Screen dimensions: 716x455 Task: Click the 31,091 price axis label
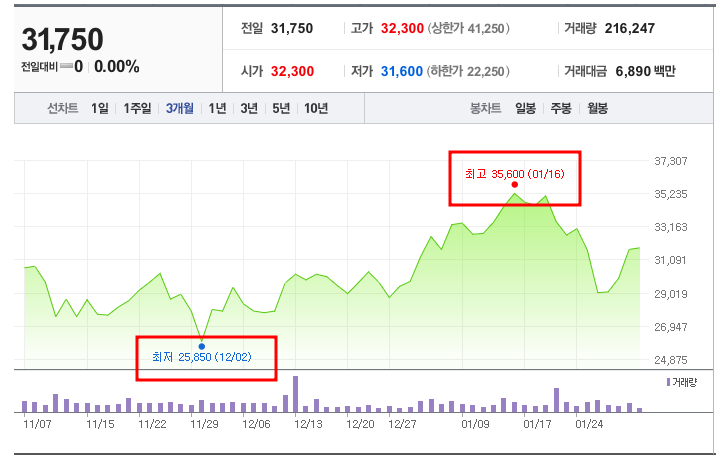pos(671,260)
